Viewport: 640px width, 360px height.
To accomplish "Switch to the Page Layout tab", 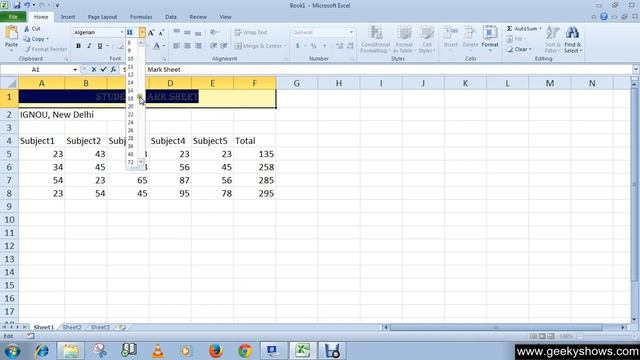I will click(102, 17).
